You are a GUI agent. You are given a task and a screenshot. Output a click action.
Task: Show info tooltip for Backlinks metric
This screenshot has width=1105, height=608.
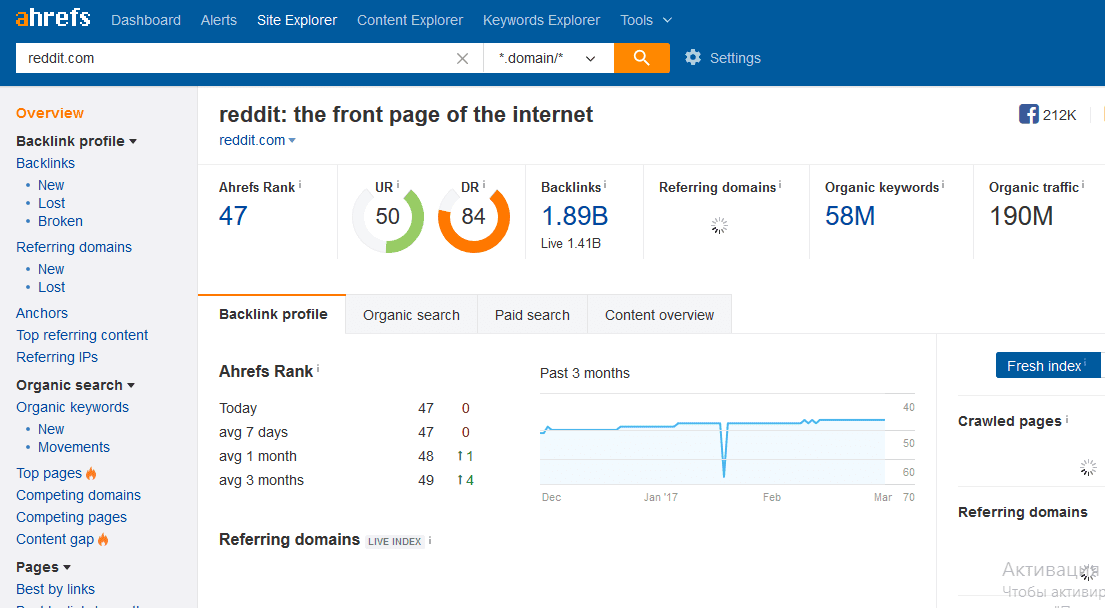pos(605,185)
